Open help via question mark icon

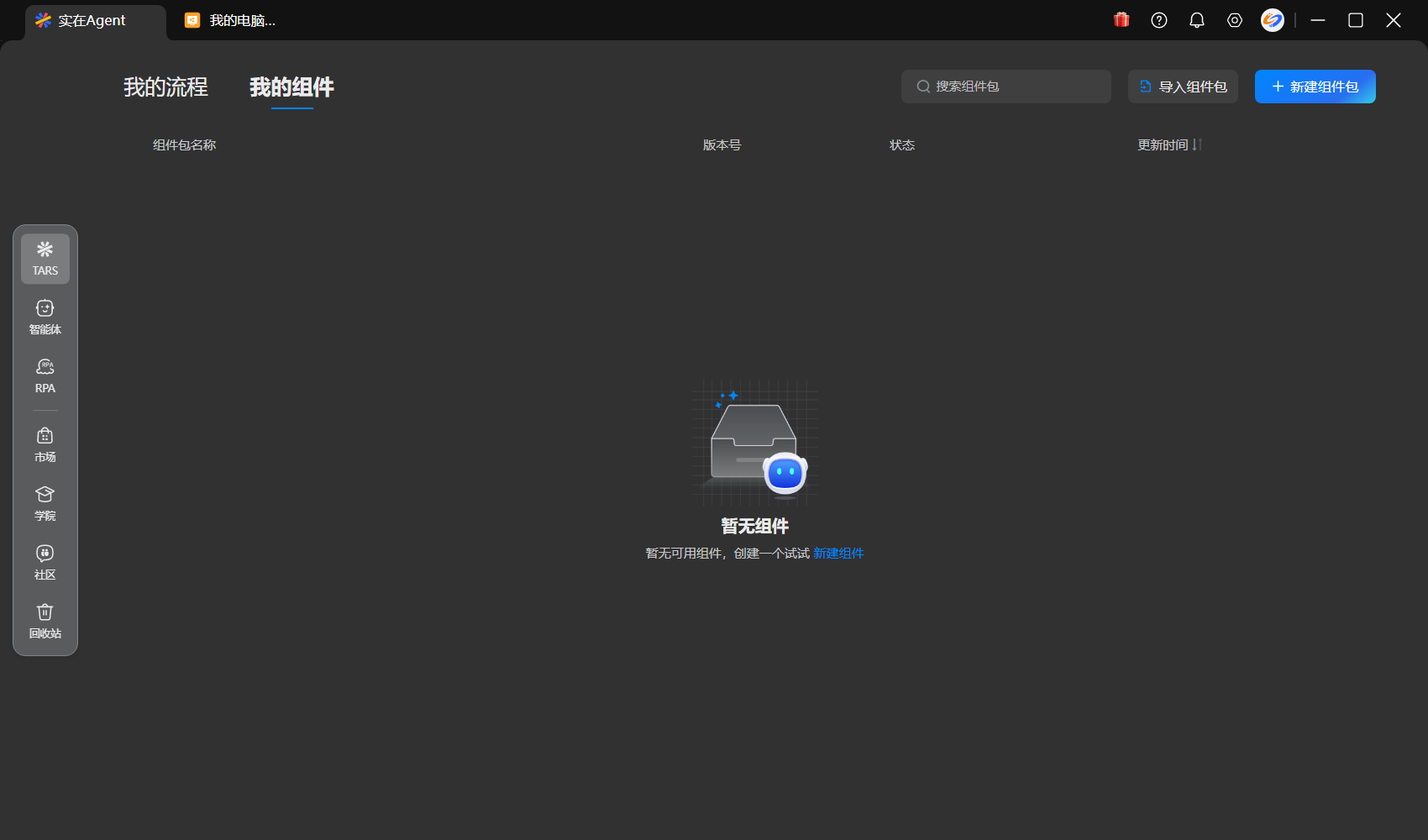pos(1159,20)
